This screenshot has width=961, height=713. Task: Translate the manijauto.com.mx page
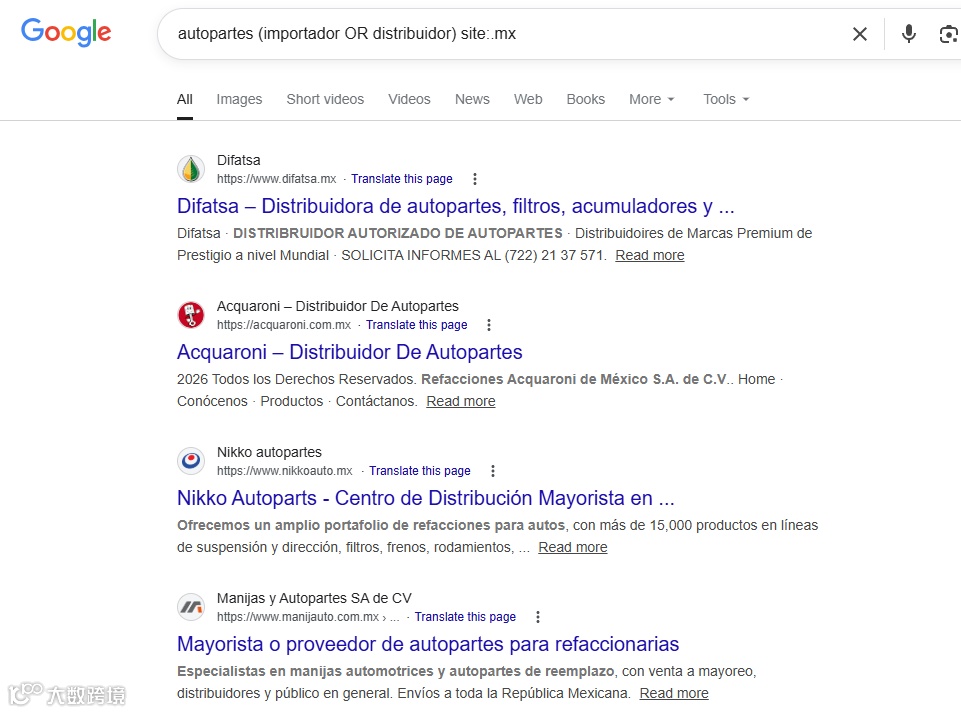coord(465,617)
